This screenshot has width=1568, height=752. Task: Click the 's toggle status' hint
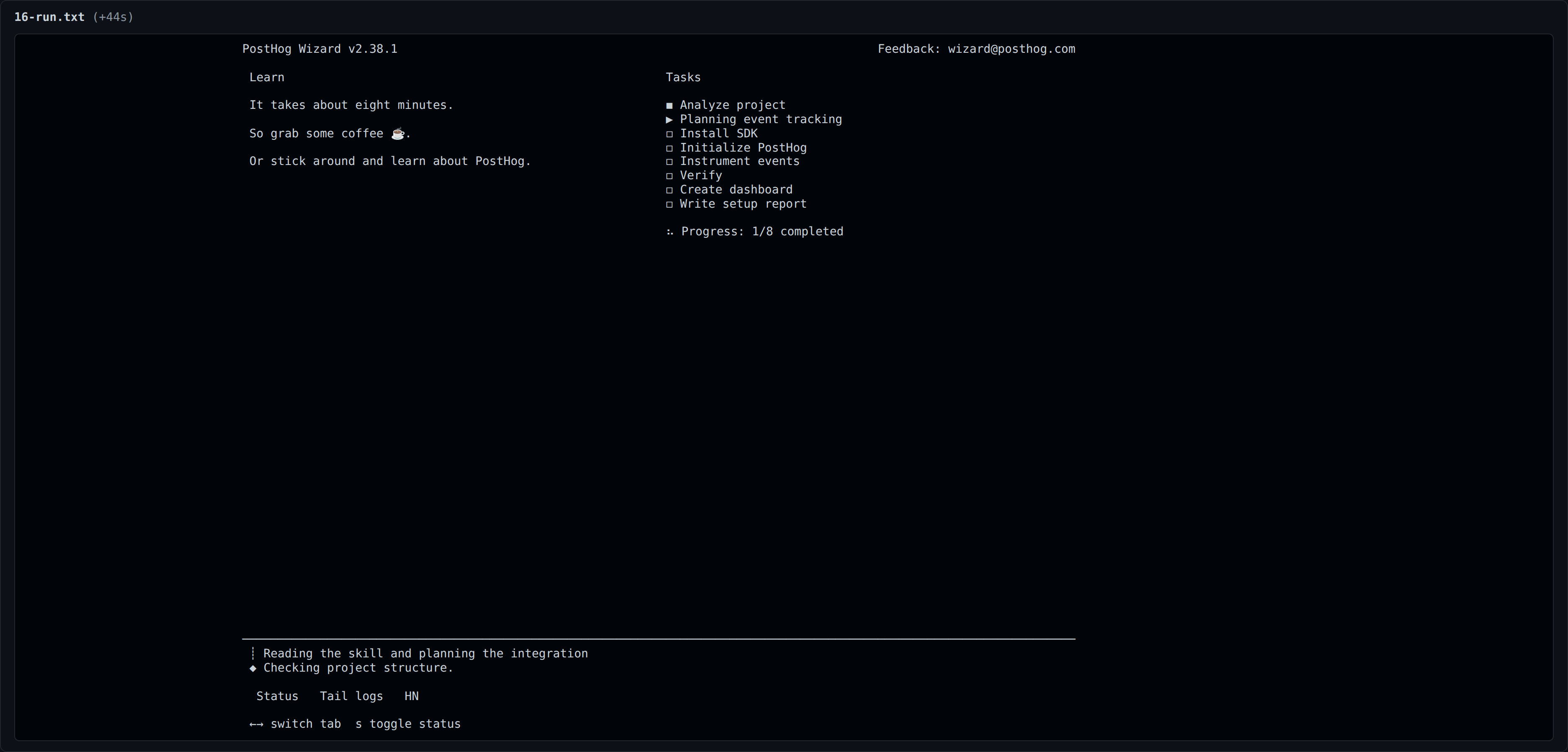pos(408,724)
